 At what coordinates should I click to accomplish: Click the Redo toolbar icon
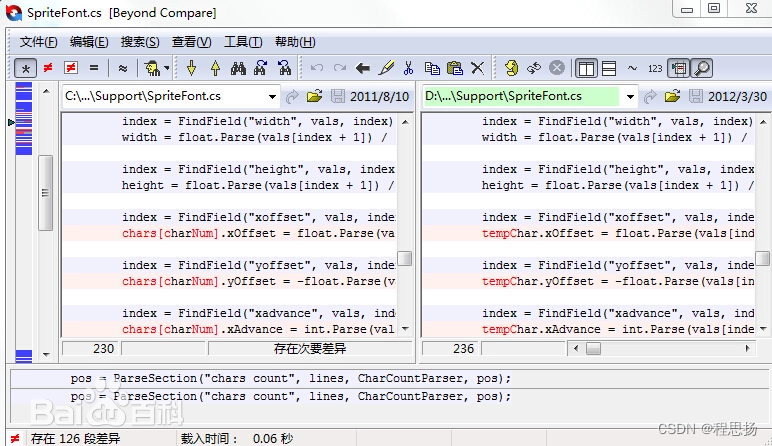tap(340, 68)
